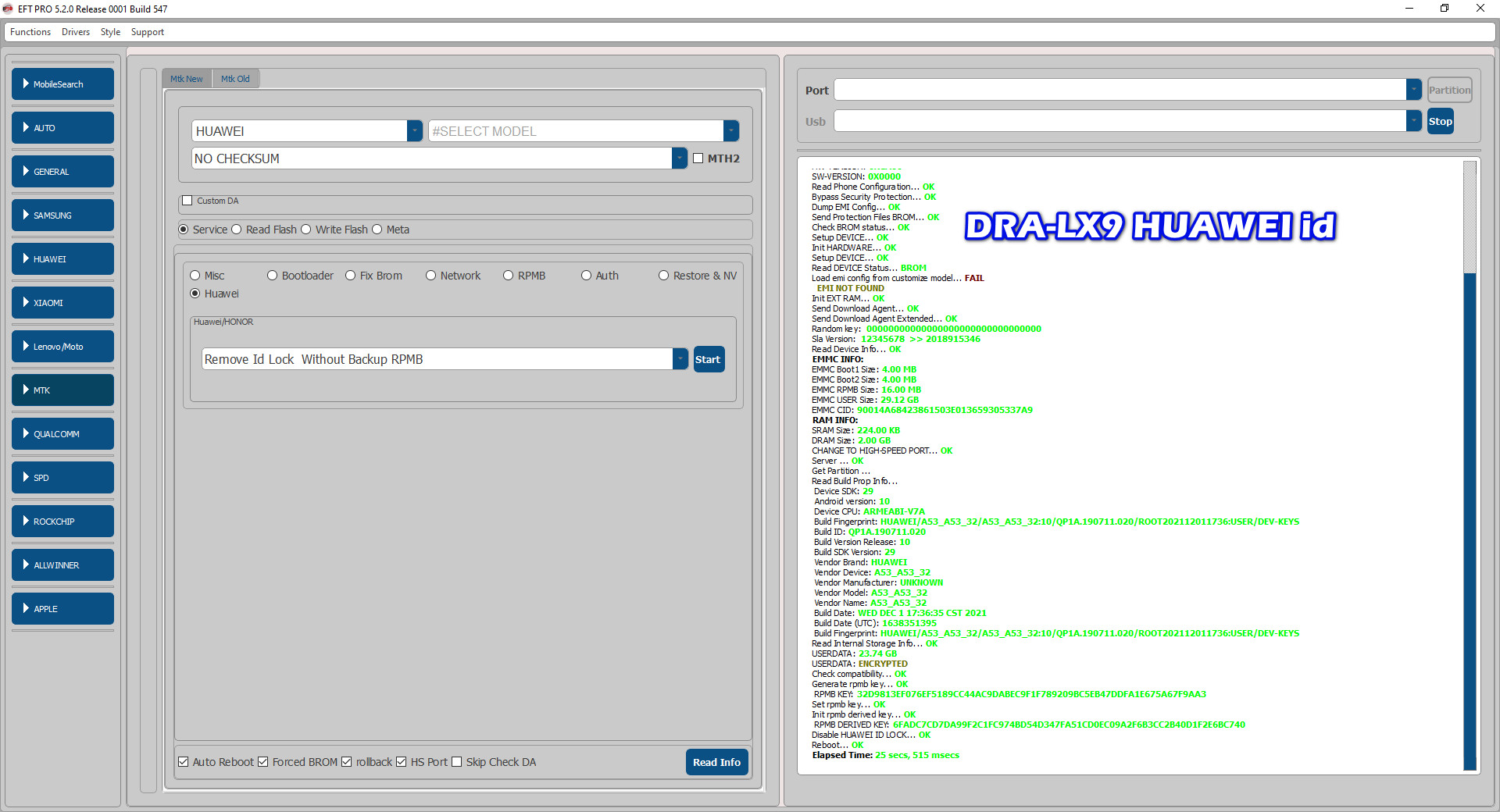The width and height of the screenshot is (1500, 812).
Task: Expand the NO CHECKSUM dropdown
Action: point(680,158)
